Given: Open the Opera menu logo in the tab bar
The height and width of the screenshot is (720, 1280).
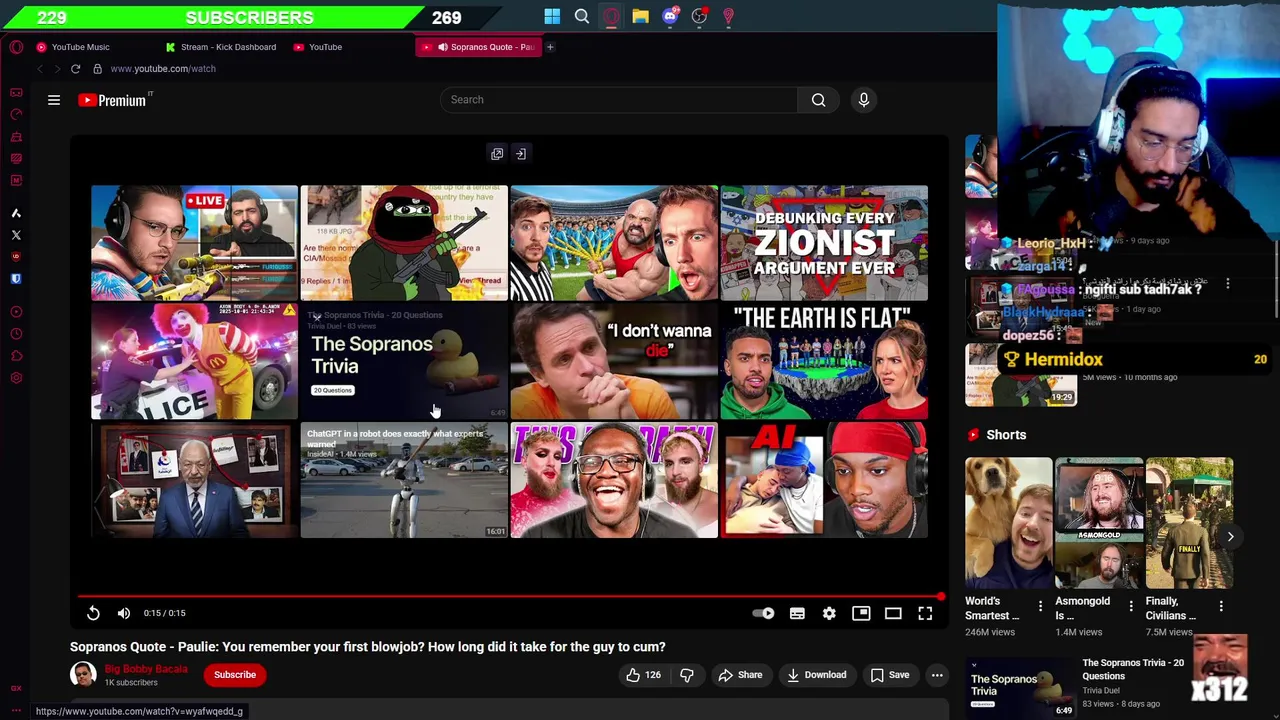Looking at the screenshot, I should [x=16, y=47].
